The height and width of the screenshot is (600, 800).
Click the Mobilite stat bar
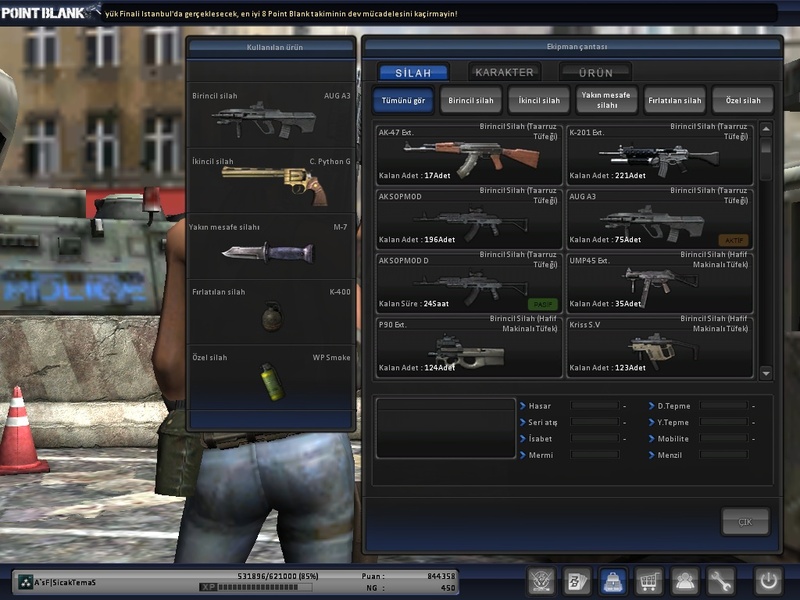tap(724, 438)
